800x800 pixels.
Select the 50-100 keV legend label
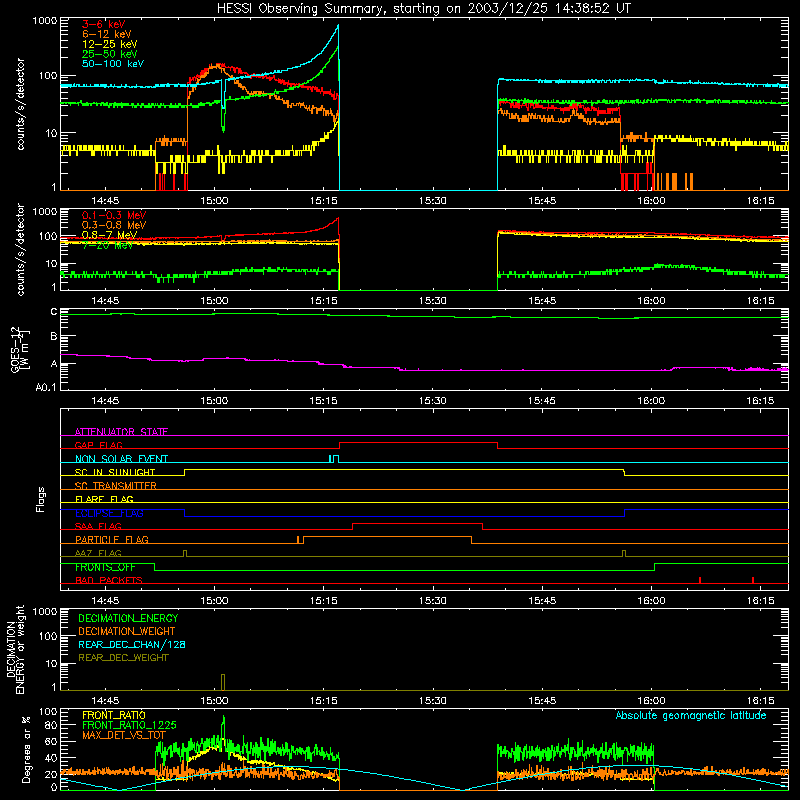pyautogui.click(x=113, y=64)
